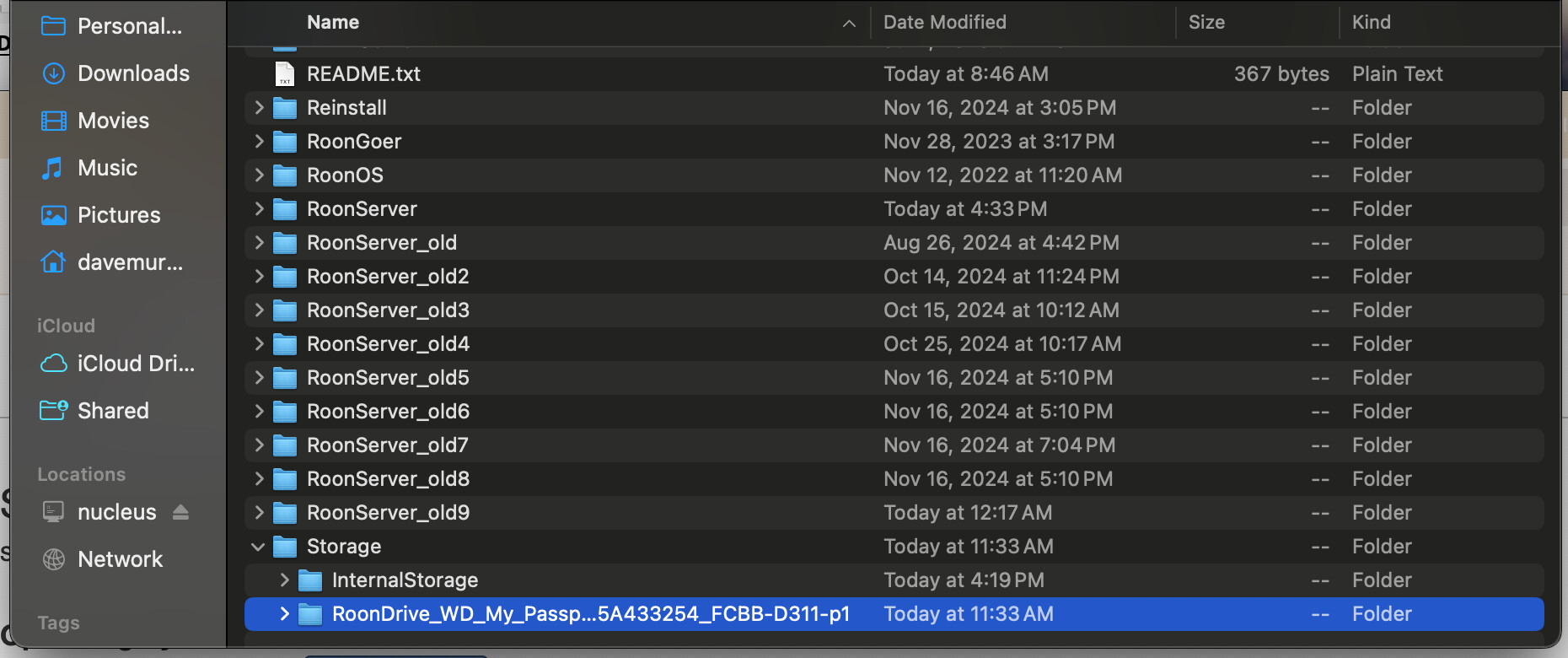
Task: Click the date Aug 26, 2024 at 4:42 PM
Action: click(x=1001, y=243)
